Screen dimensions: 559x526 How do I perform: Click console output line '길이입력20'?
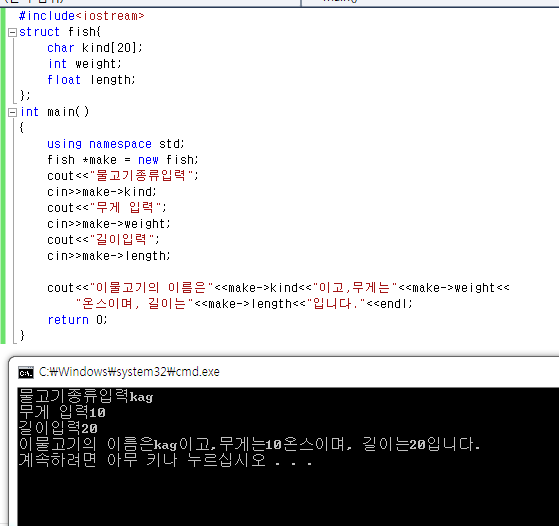[58, 428]
